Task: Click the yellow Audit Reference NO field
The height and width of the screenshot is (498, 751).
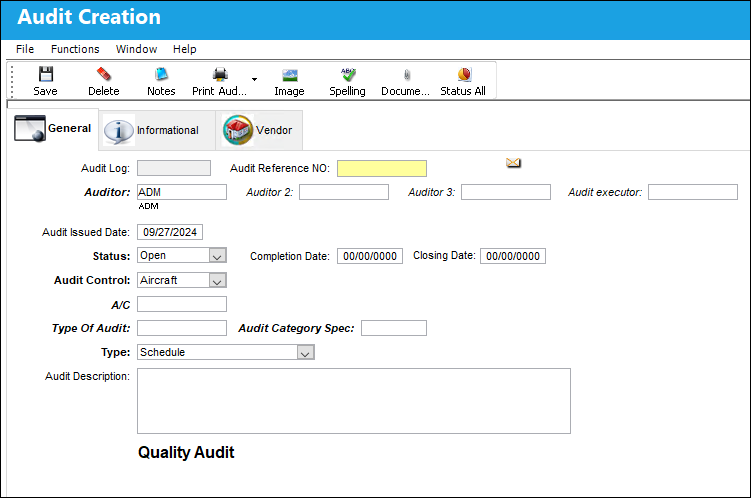Action: click(x=382, y=169)
